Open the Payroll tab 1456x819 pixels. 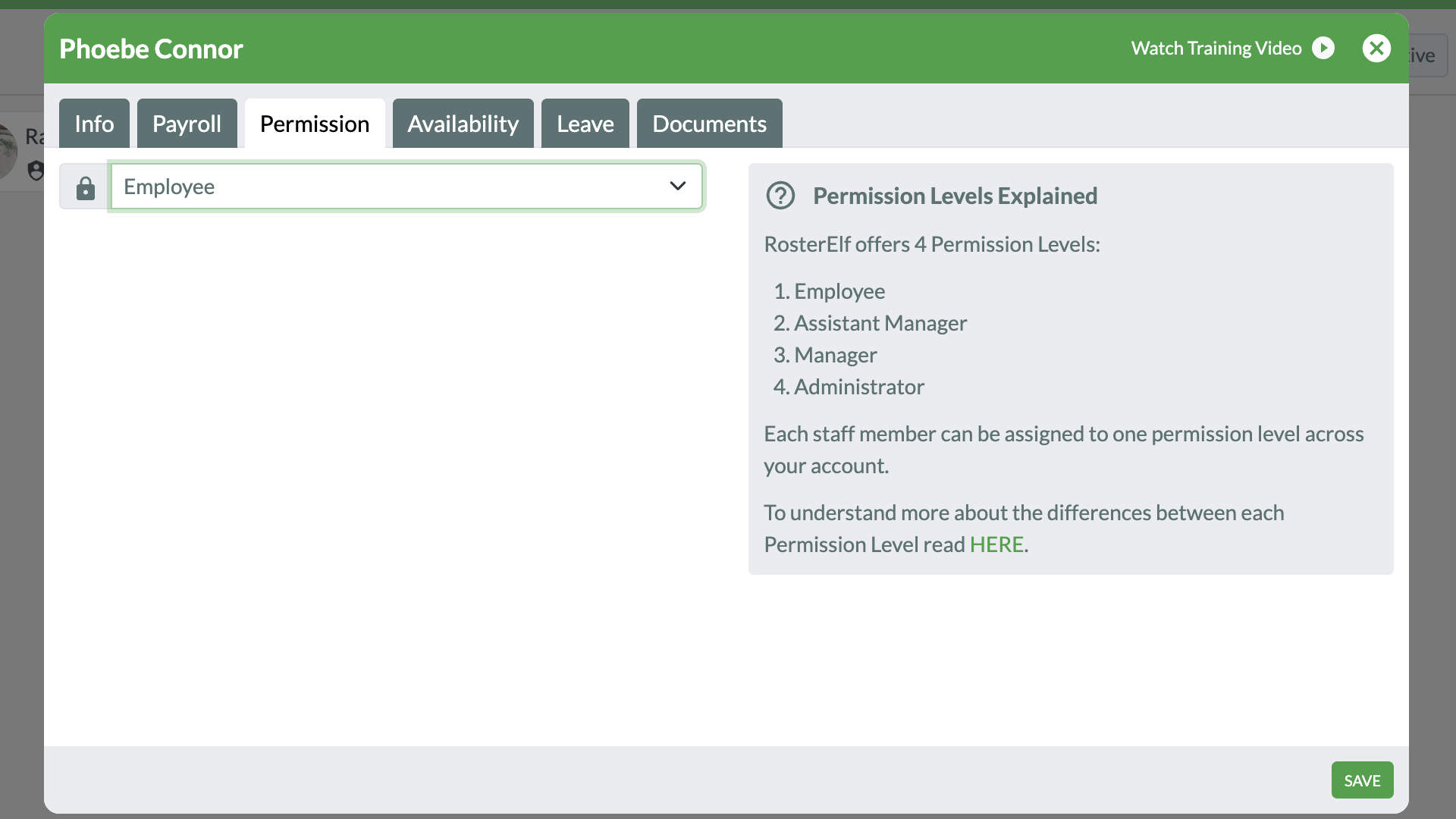[x=187, y=124]
